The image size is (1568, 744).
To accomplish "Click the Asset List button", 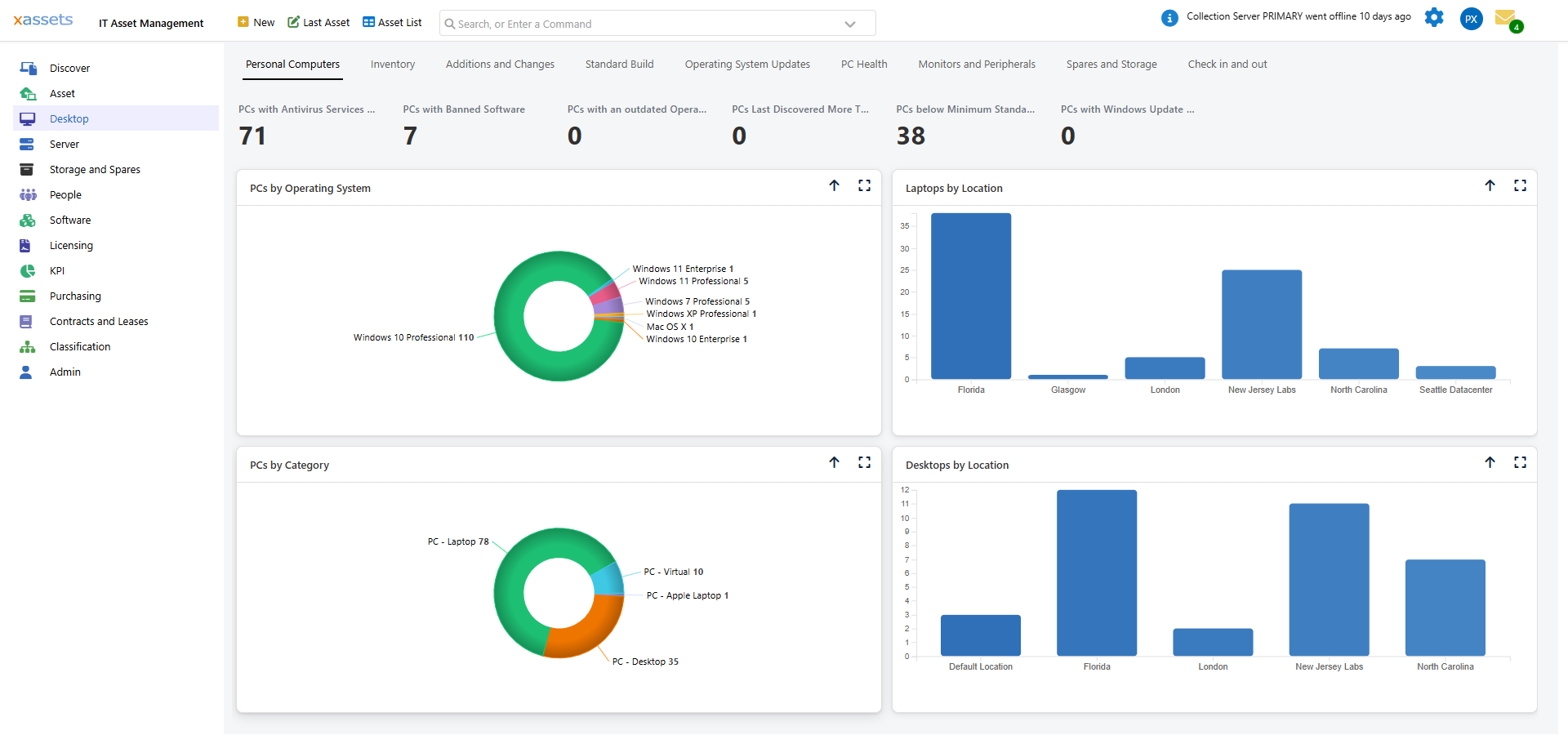I will [x=391, y=22].
